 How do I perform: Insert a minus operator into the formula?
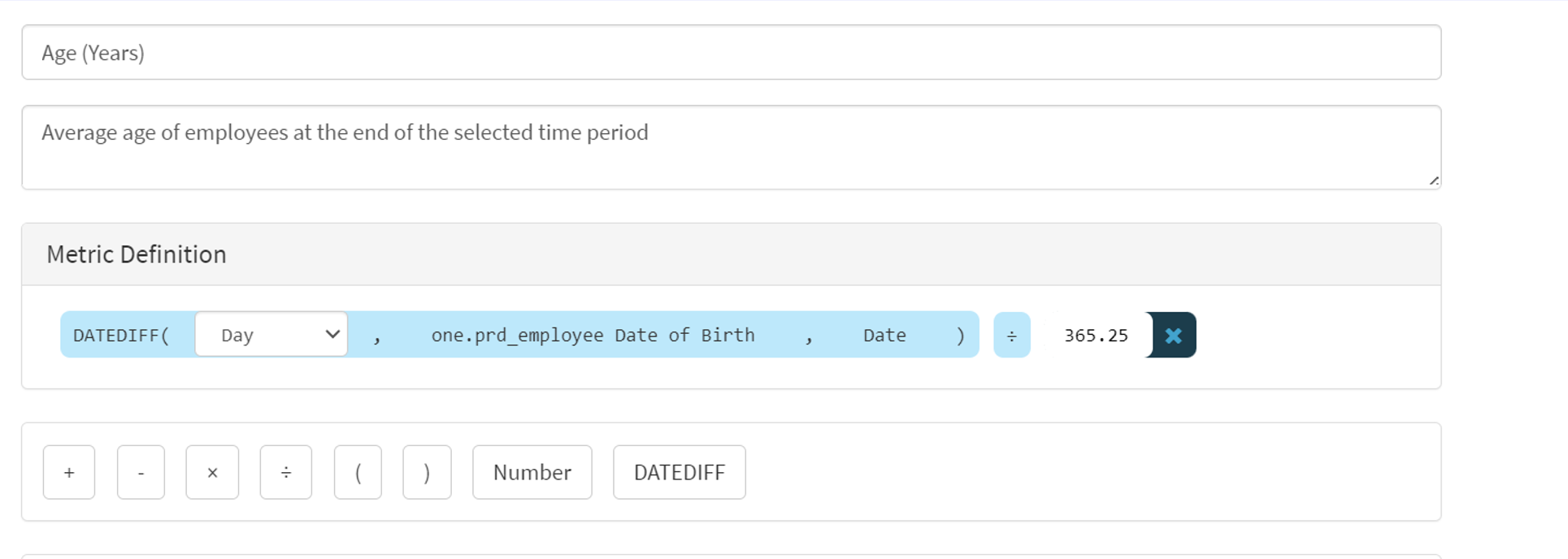tap(141, 472)
